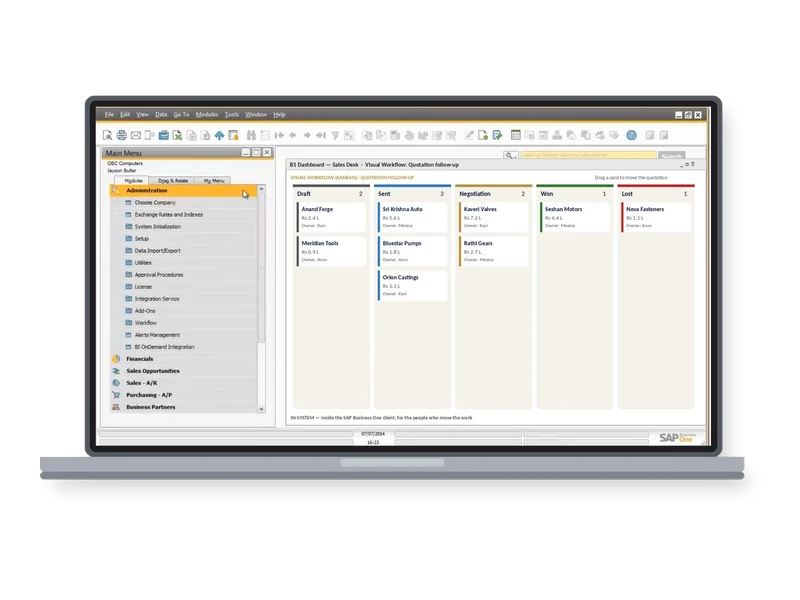Select the Nova Fasteners card in Lost

[656, 217]
